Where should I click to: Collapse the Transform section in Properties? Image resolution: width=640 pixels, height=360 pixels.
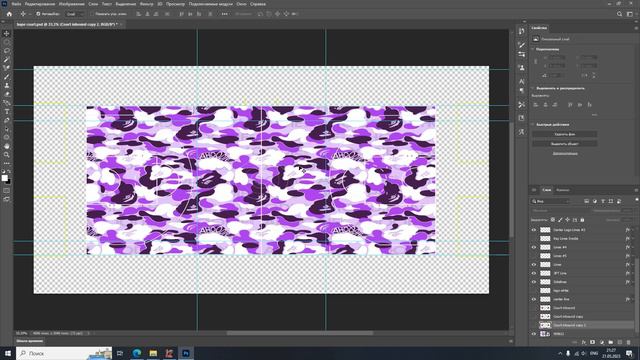pos(533,49)
